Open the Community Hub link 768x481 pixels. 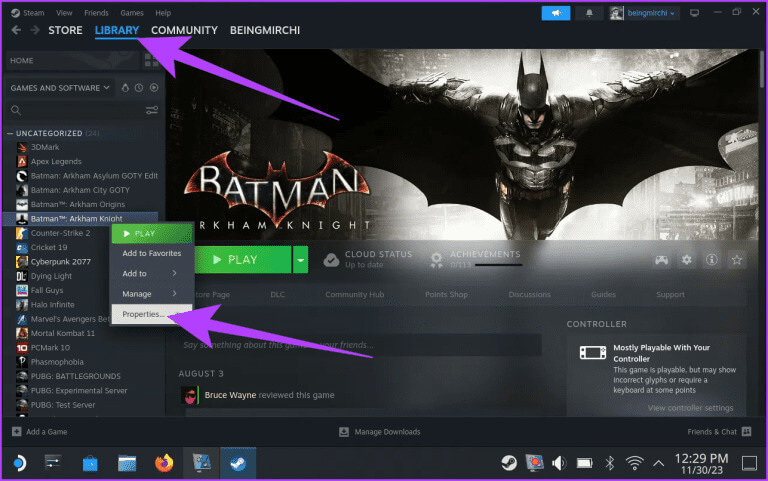(x=355, y=294)
